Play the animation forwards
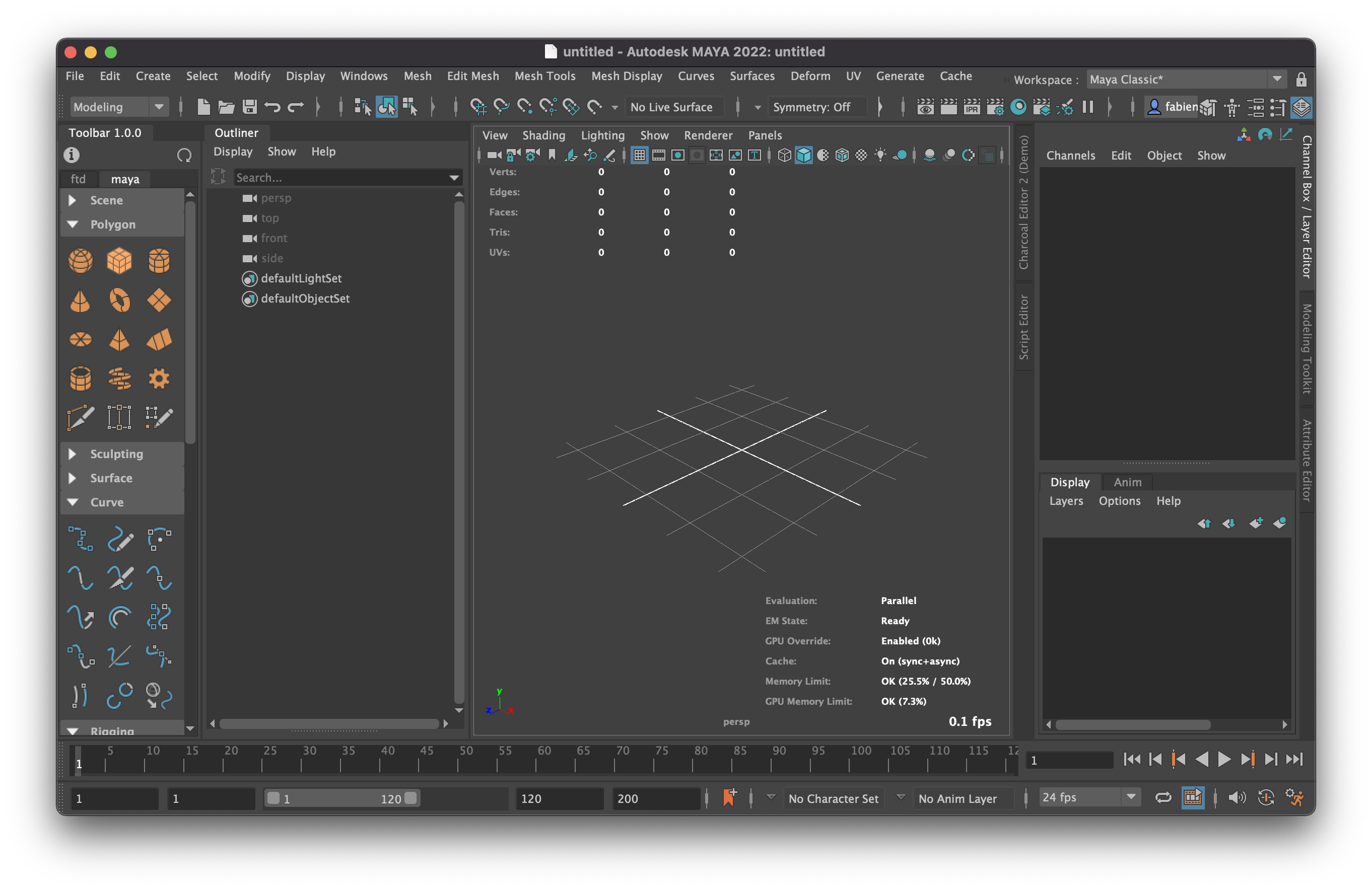 [x=1224, y=760]
